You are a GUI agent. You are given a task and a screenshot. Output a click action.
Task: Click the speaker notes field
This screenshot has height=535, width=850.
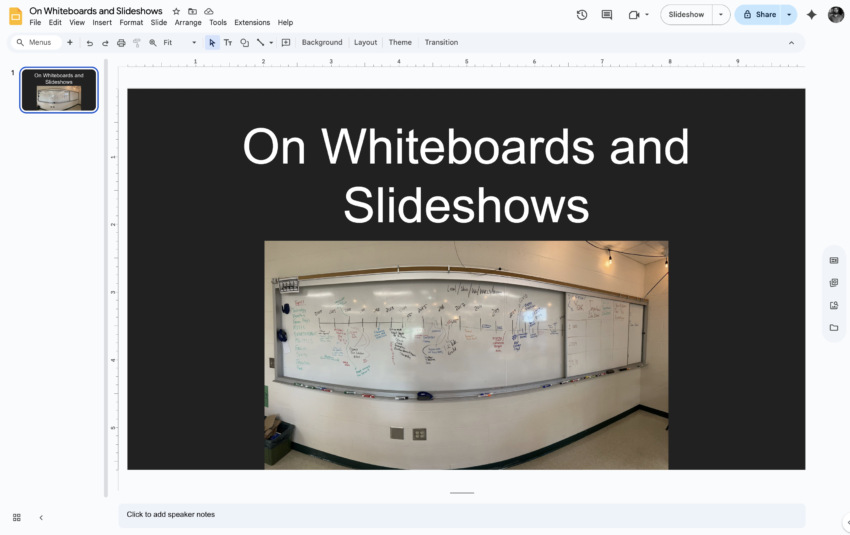coord(461,515)
